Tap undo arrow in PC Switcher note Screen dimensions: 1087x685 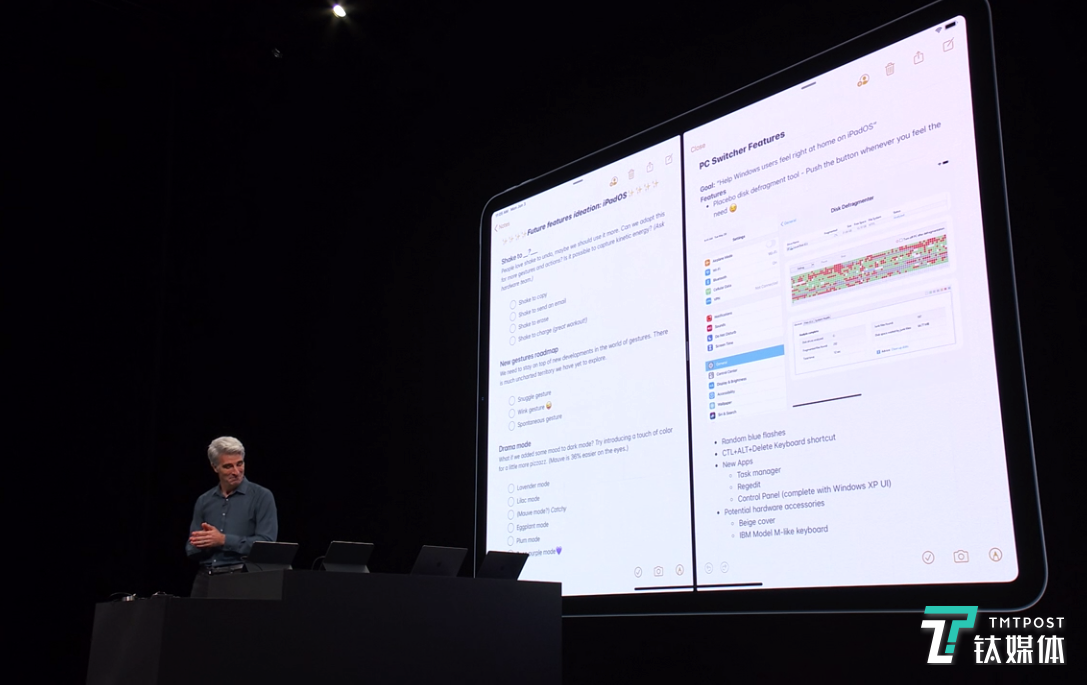tap(708, 567)
